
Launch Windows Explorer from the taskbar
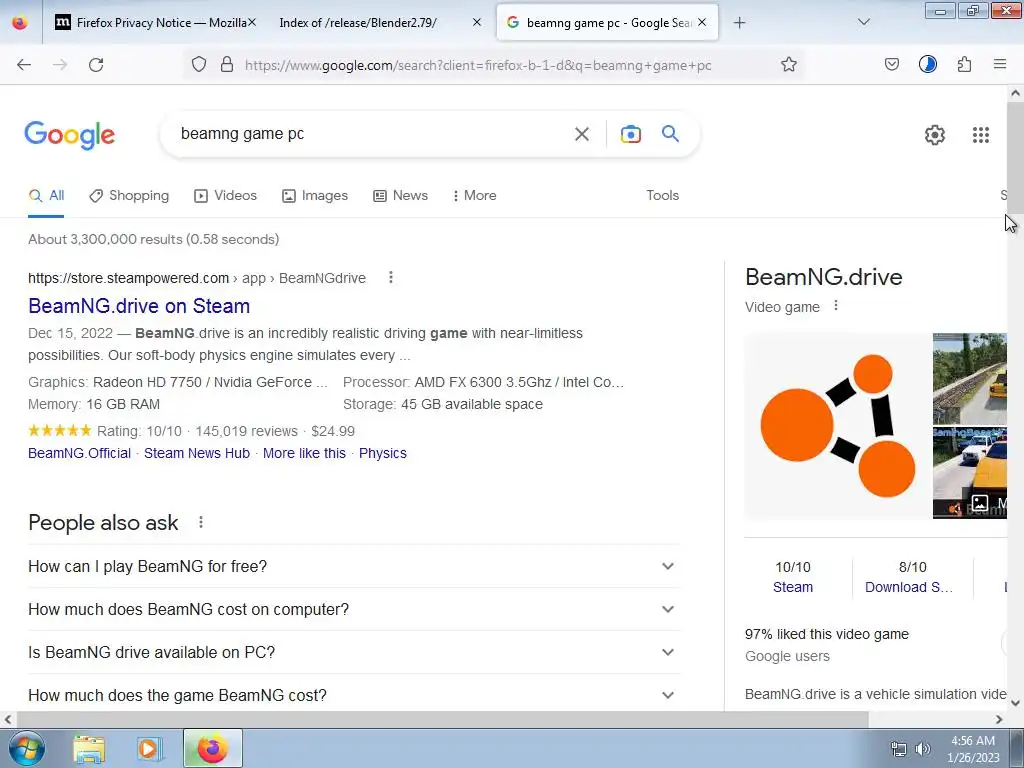tap(89, 749)
